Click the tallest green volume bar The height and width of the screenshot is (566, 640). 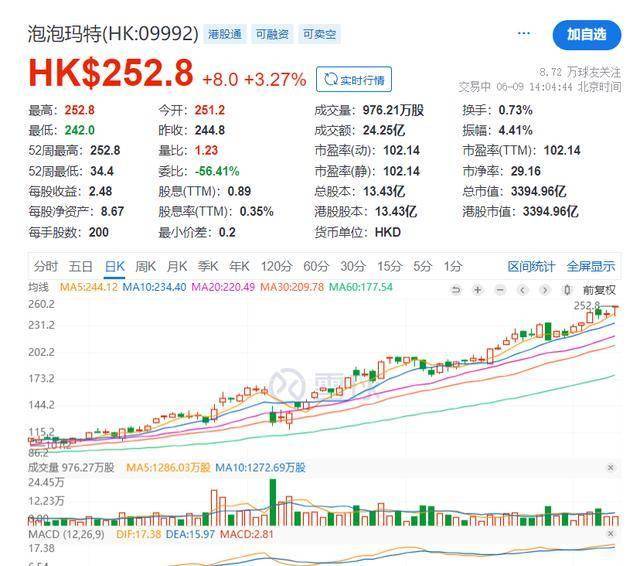(273, 502)
